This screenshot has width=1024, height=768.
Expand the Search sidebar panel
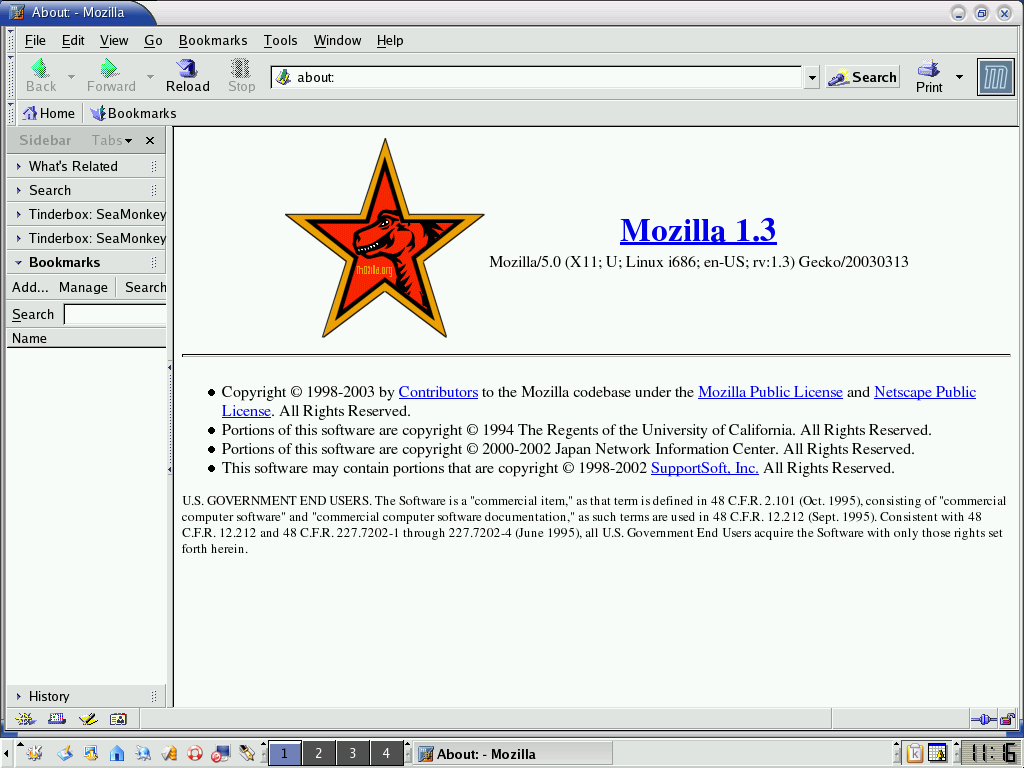(x=86, y=190)
